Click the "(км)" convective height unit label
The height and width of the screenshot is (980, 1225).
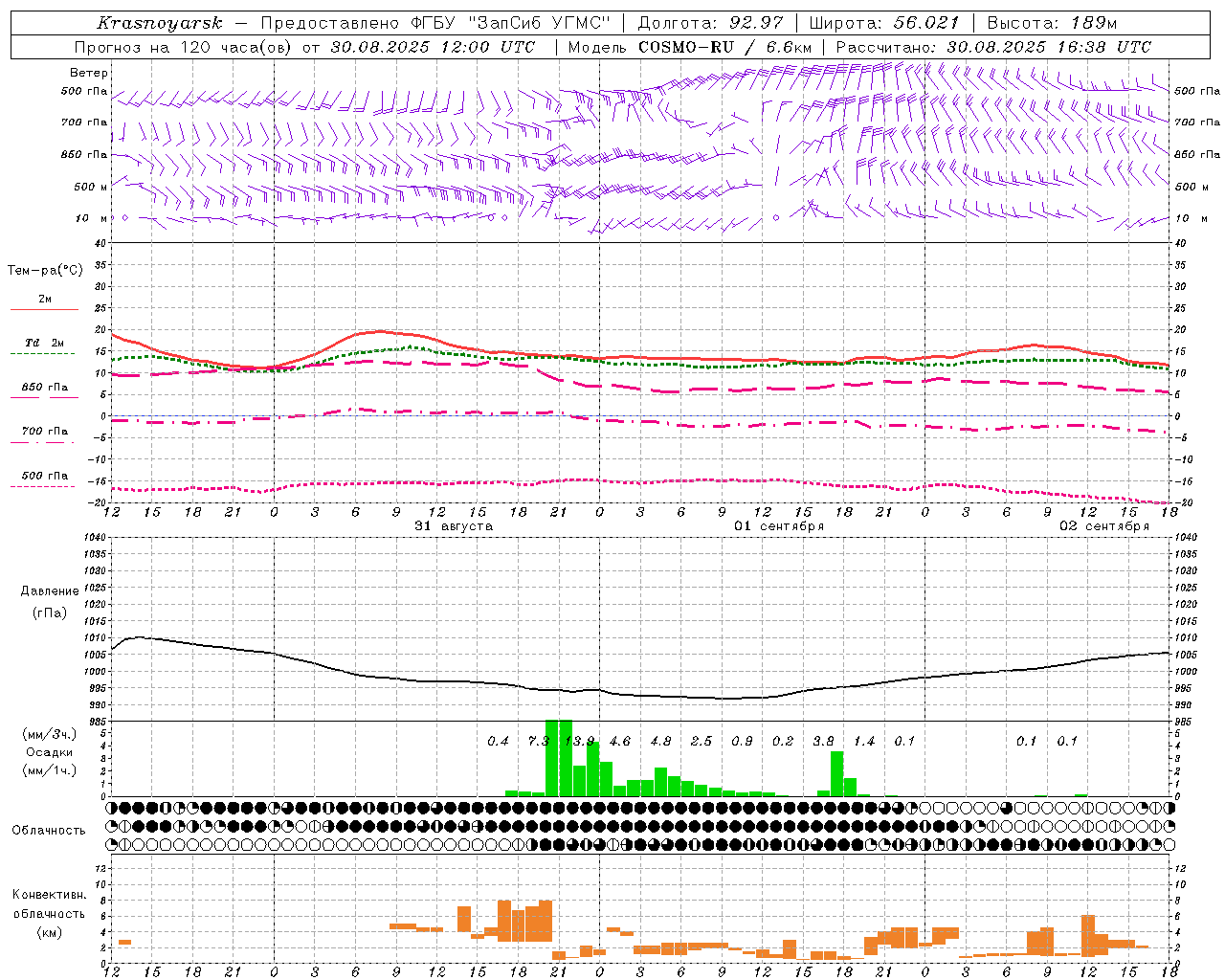[49, 932]
